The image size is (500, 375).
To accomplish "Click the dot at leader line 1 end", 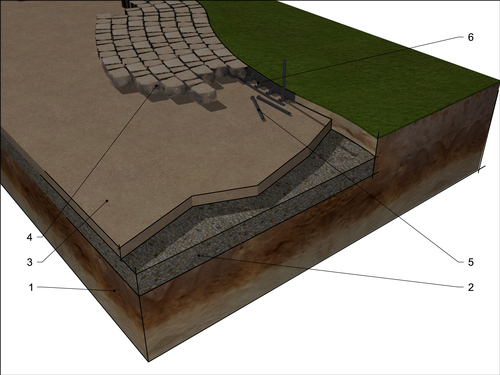I will [115, 291].
